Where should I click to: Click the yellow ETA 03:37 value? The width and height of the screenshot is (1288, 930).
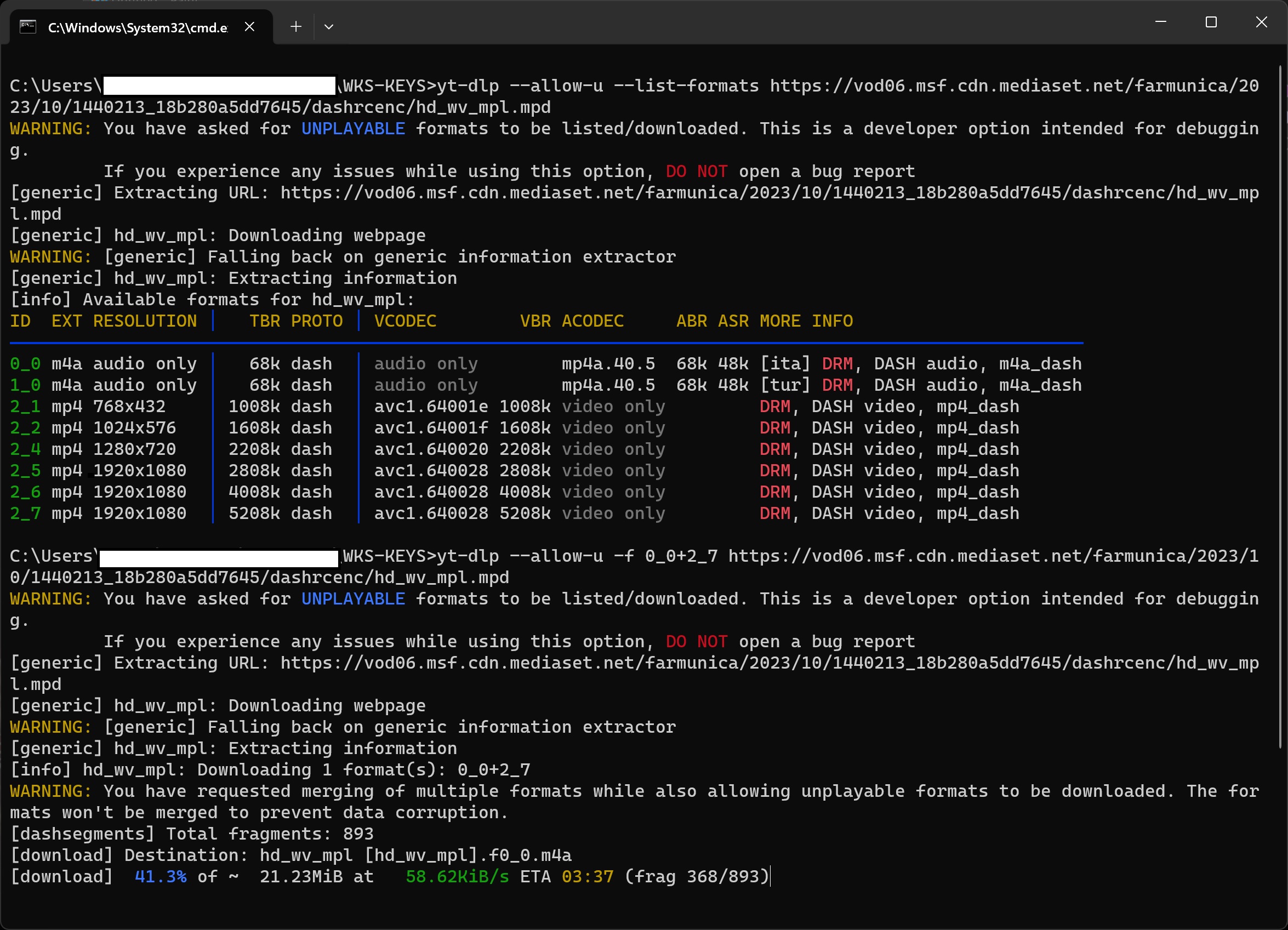click(x=588, y=877)
